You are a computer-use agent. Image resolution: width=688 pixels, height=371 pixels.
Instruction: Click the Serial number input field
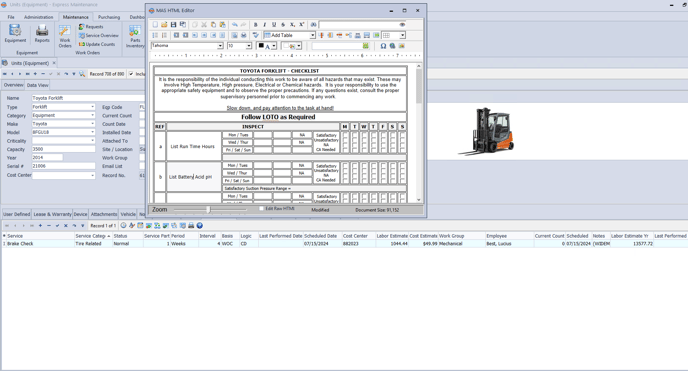tap(63, 166)
